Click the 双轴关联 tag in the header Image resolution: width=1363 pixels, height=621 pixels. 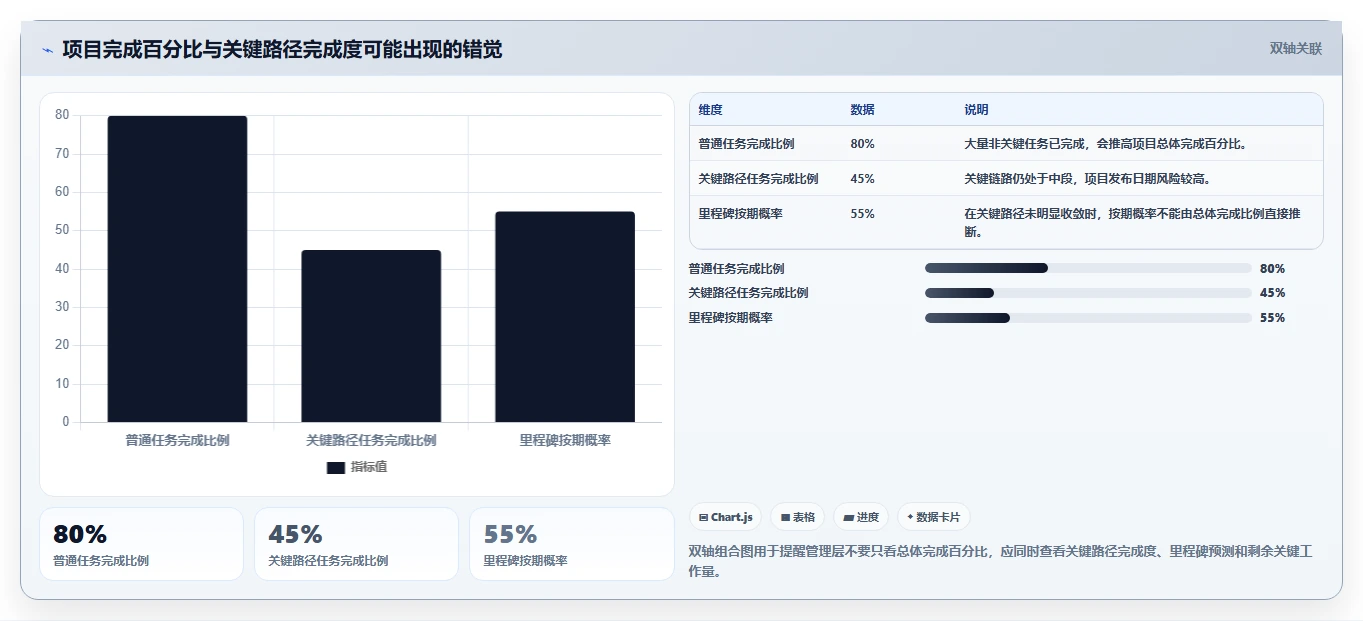[x=1295, y=49]
